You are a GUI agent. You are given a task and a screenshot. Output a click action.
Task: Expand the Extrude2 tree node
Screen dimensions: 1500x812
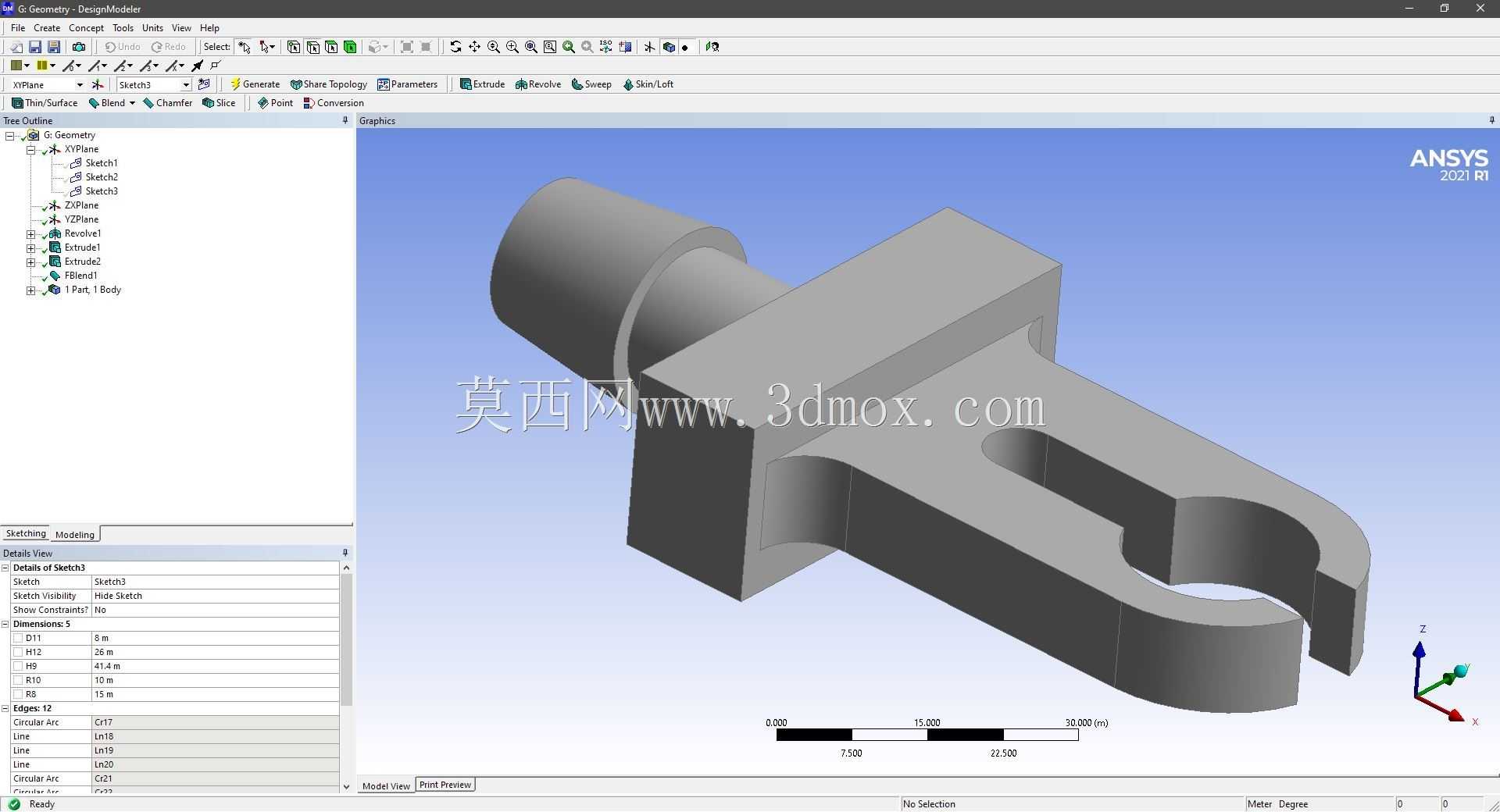[x=30, y=262]
